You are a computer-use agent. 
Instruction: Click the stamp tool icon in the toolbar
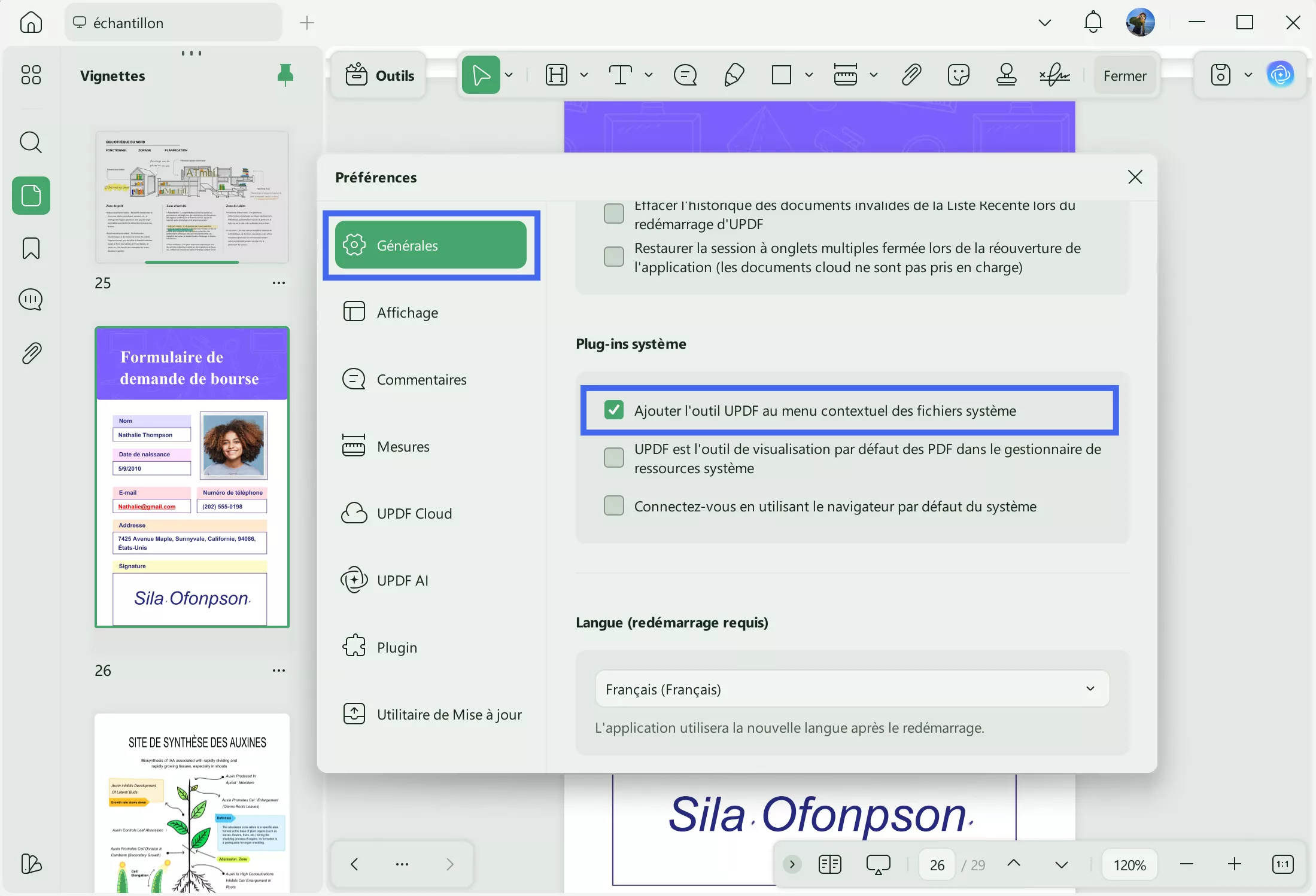1006,75
